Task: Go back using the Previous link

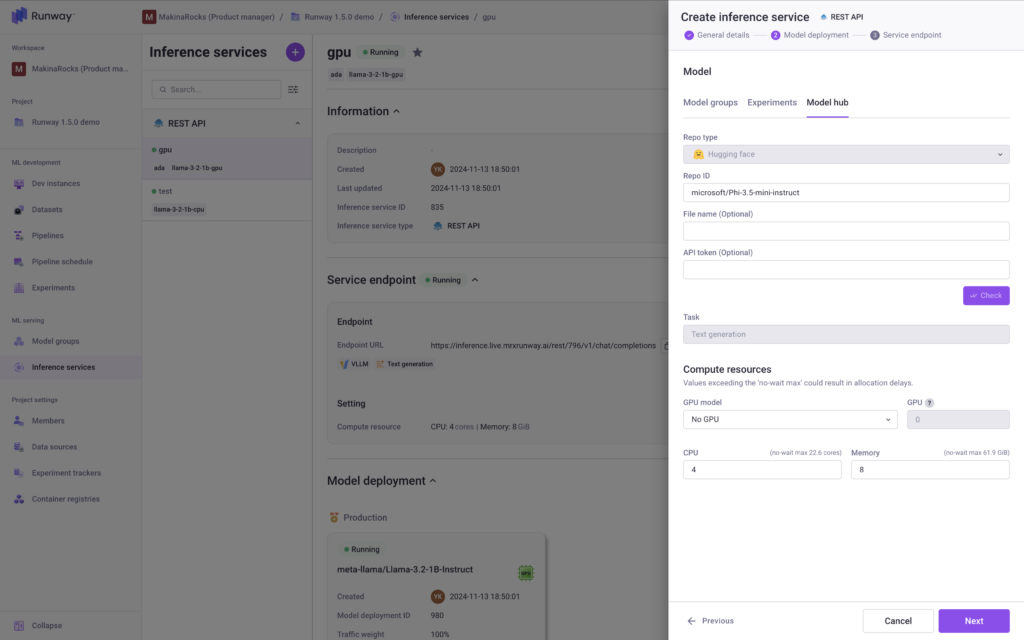Action: pyautogui.click(x=710, y=621)
